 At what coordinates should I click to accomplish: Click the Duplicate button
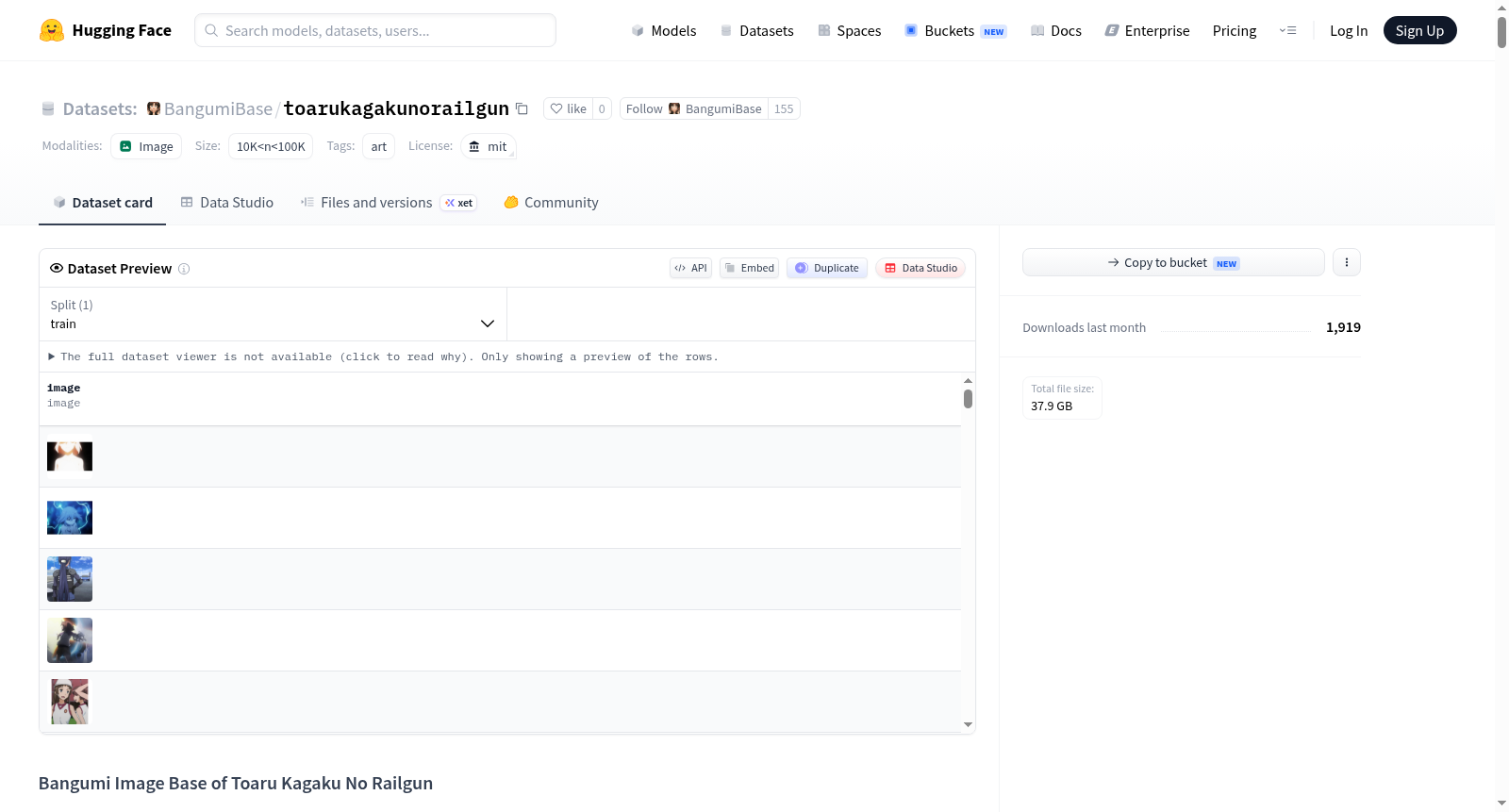827,268
